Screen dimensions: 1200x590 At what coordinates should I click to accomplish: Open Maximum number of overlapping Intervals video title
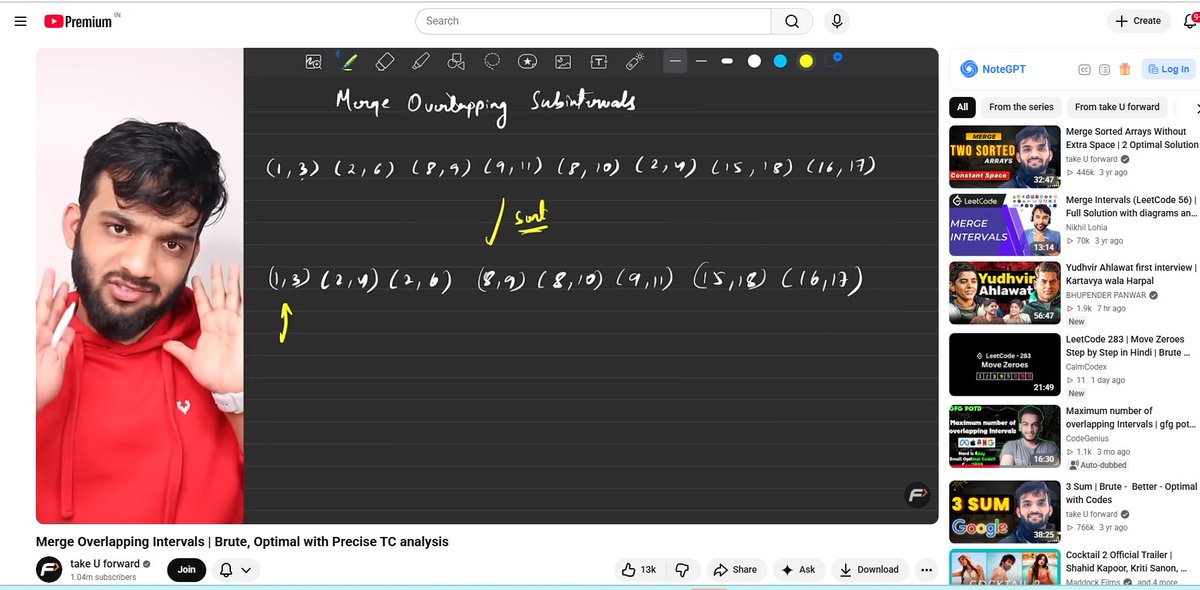pyautogui.click(x=1130, y=417)
